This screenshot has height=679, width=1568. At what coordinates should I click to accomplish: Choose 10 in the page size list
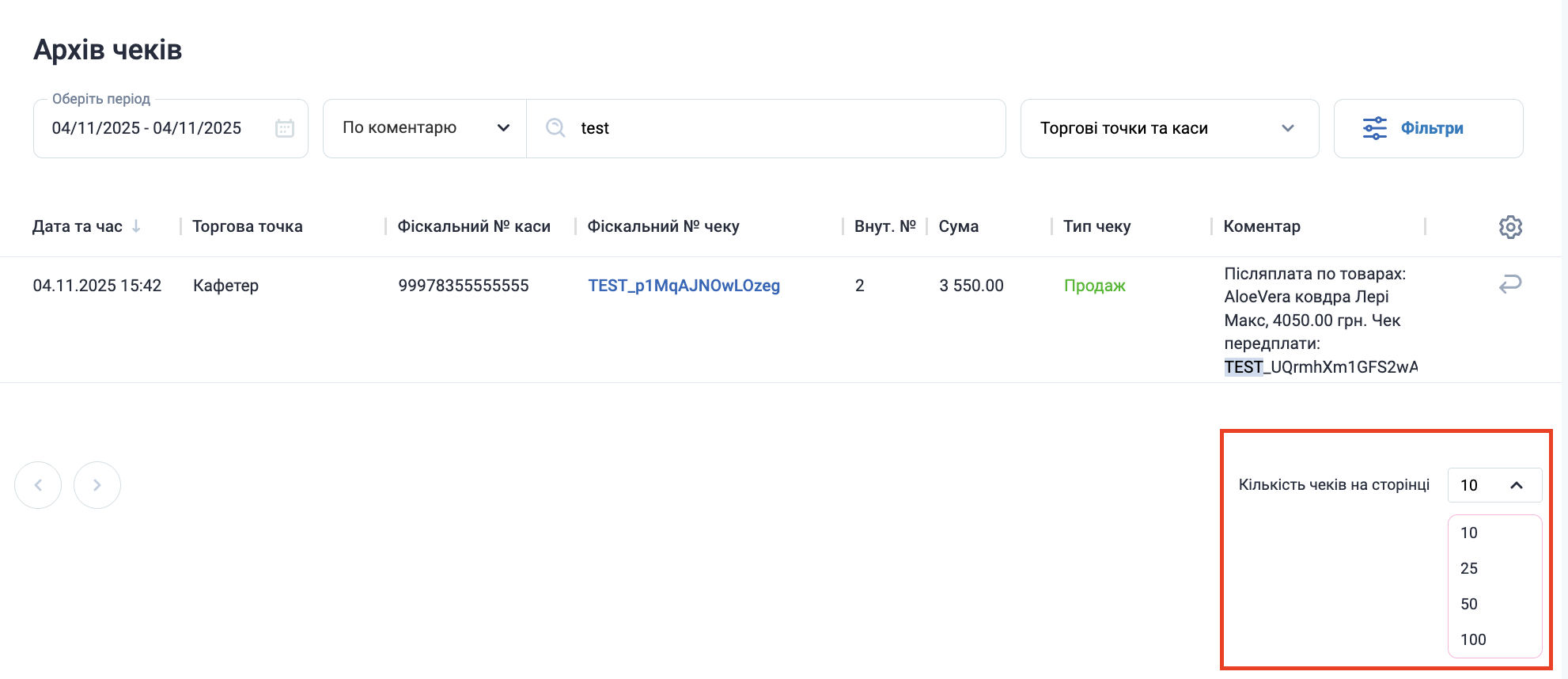pos(1469,533)
